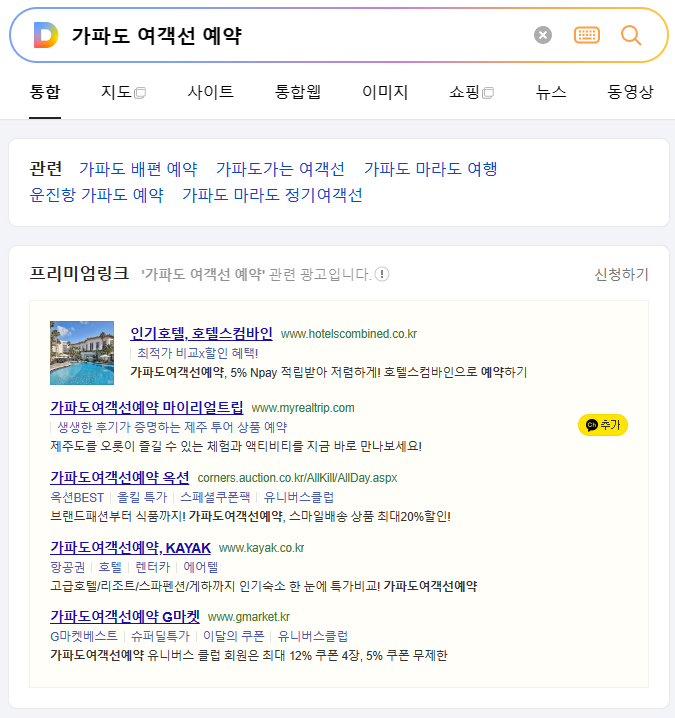Switch to the 뉴스 tab
The image size is (675, 718).
(x=551, y=92)
